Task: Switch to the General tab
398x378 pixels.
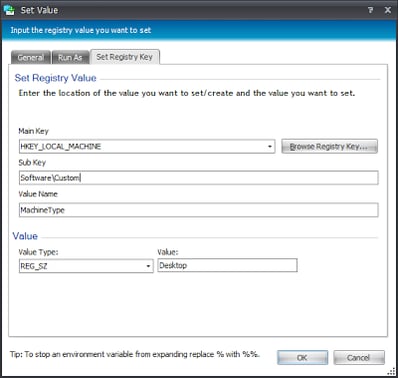Action: point(30,57)
